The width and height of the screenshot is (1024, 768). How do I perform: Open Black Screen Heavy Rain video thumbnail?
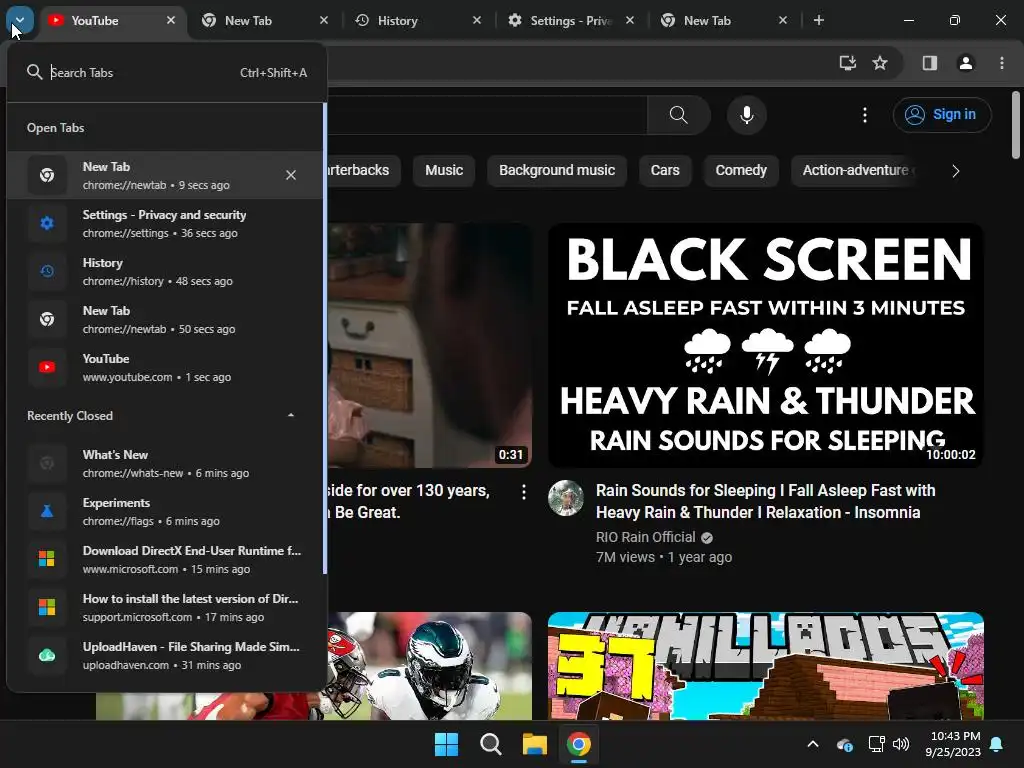tap(765, 345)
